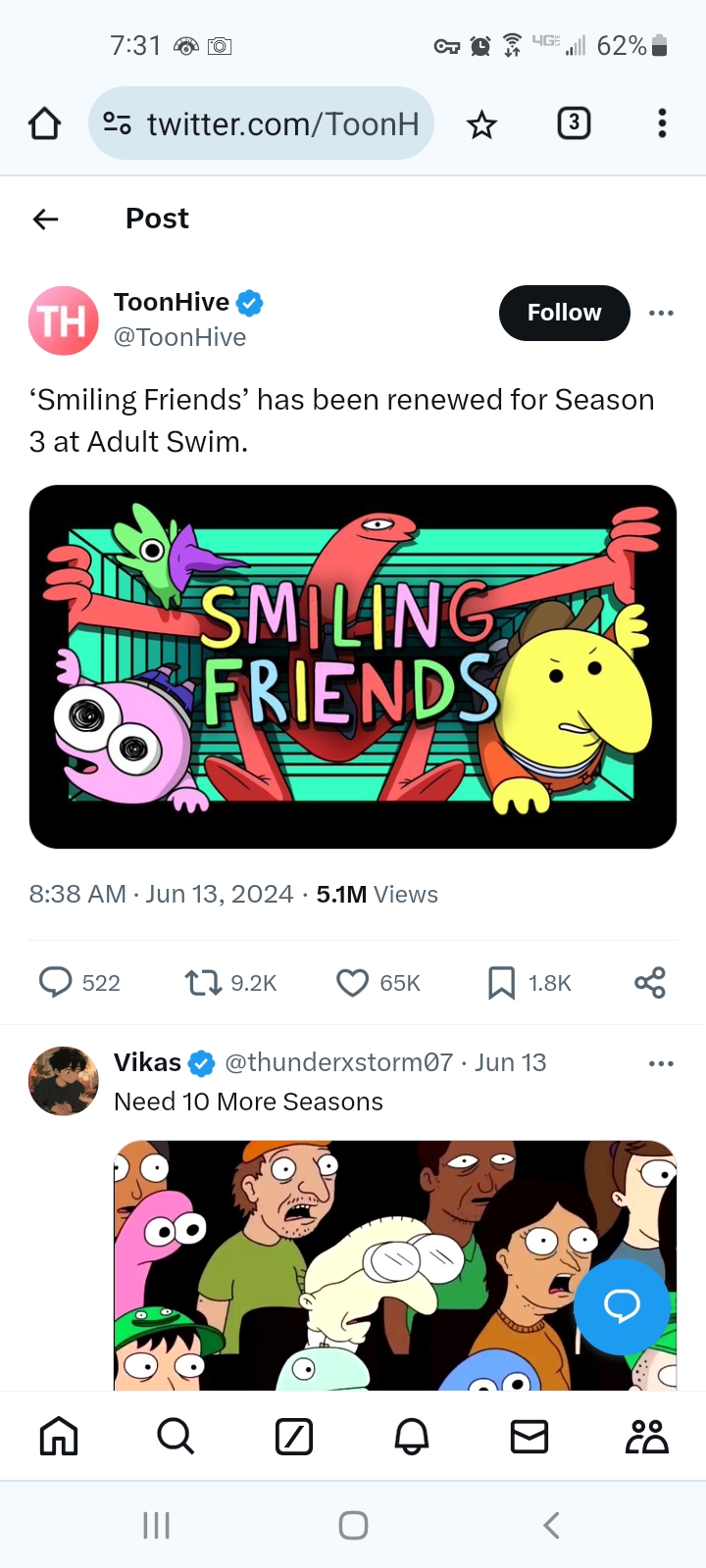Tap the reply comment icon with 522

(x=55, y=982)
